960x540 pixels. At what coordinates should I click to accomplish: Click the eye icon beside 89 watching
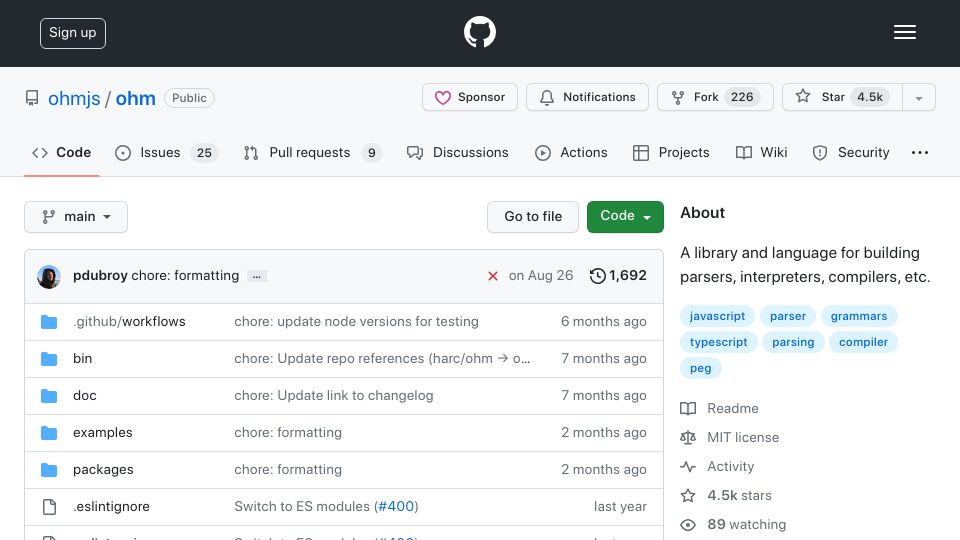[x=688, y=525]
